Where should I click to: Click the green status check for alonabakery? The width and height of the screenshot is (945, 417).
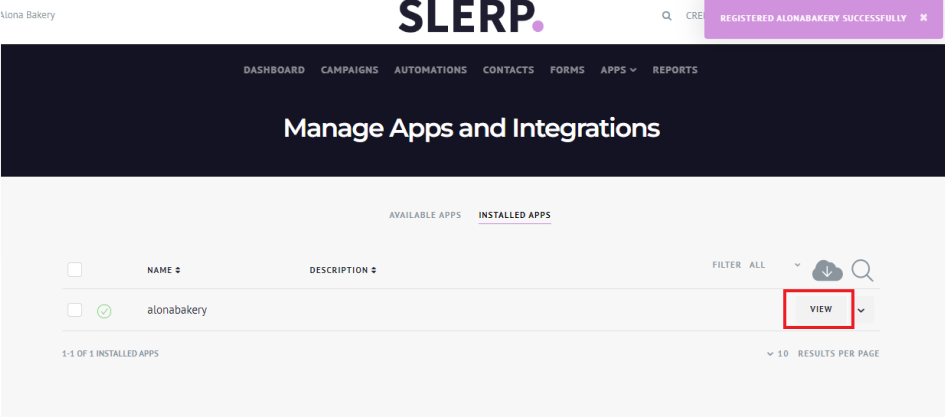click(x=104, y=311)
